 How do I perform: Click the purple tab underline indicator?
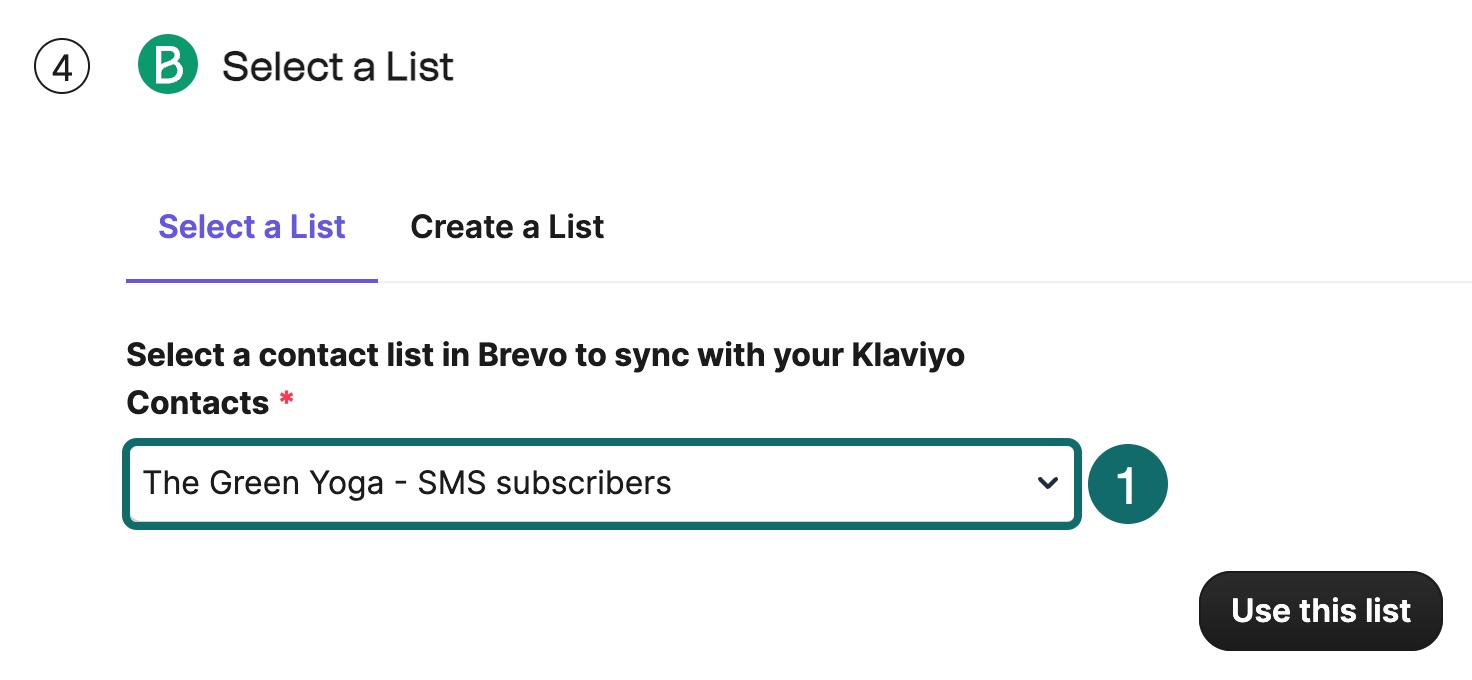(x=251, y=283)
